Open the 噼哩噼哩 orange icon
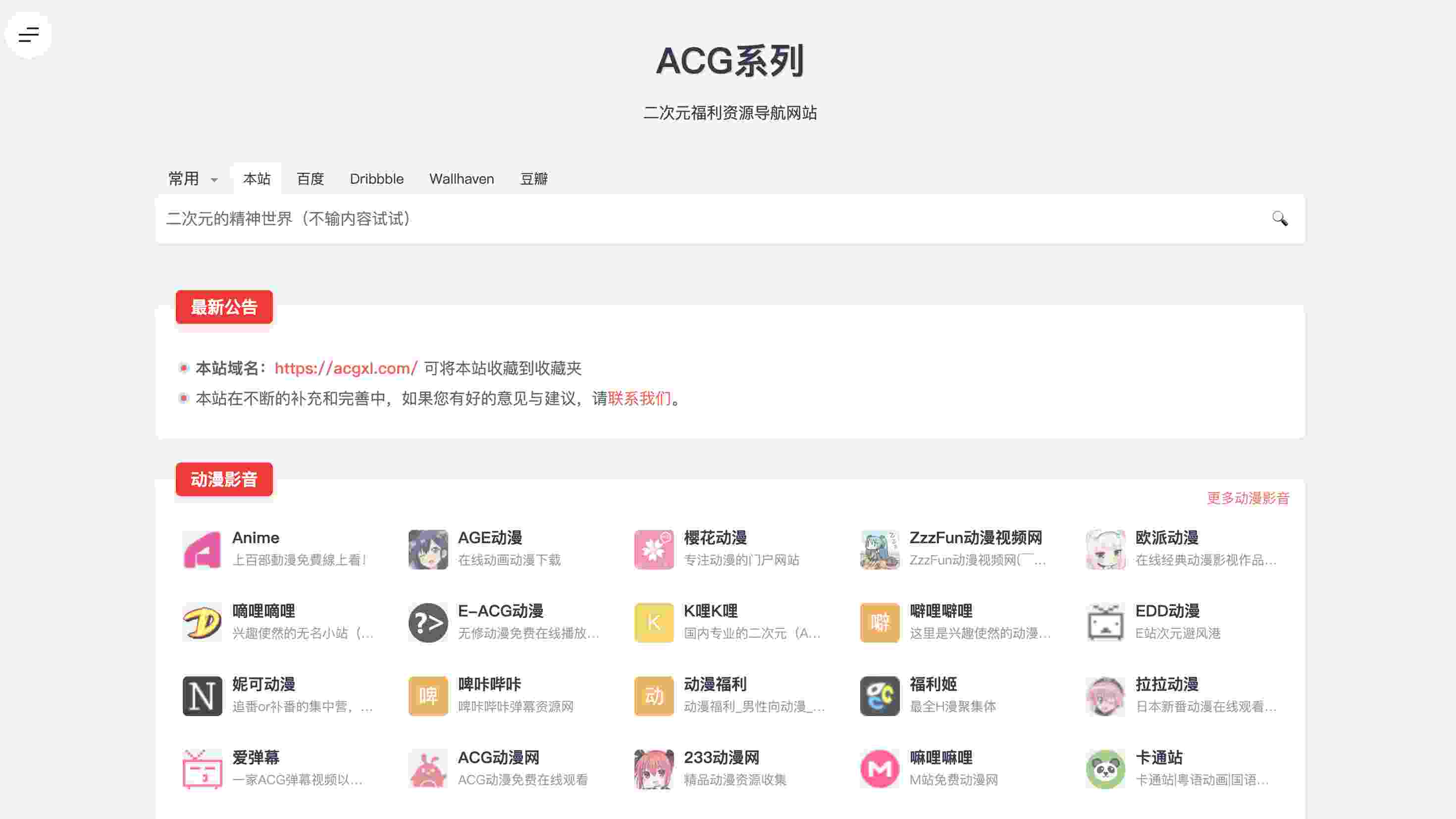1456x819 pixels. pyautogui.click(x=880, y=622)
